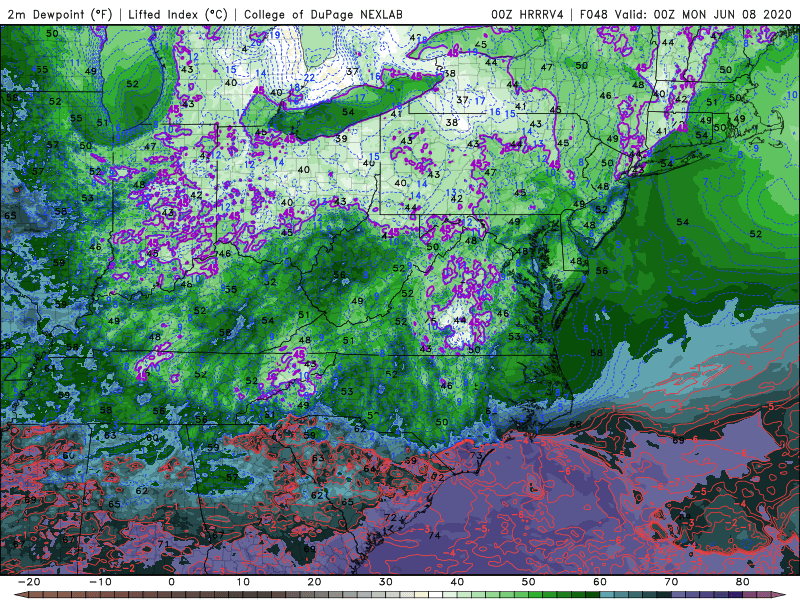This screenshot has width=800, height=600.
Task: Click the 80 label on the color scale
Action: (743, 582)
